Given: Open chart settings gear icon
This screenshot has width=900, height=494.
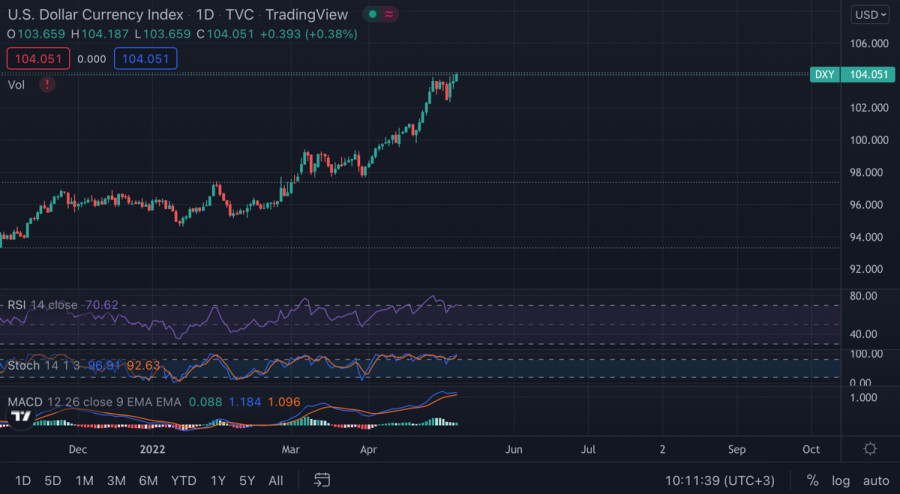Looking at the screenshot, I should pyautogui.click(x=870, y=449).
